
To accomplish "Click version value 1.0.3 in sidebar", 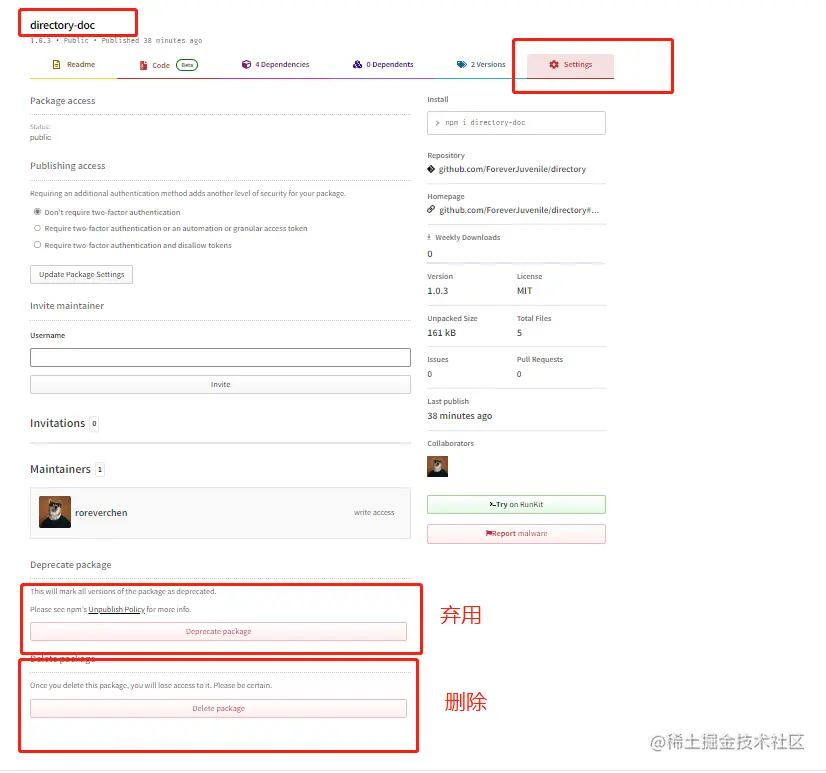I will 438,291.
